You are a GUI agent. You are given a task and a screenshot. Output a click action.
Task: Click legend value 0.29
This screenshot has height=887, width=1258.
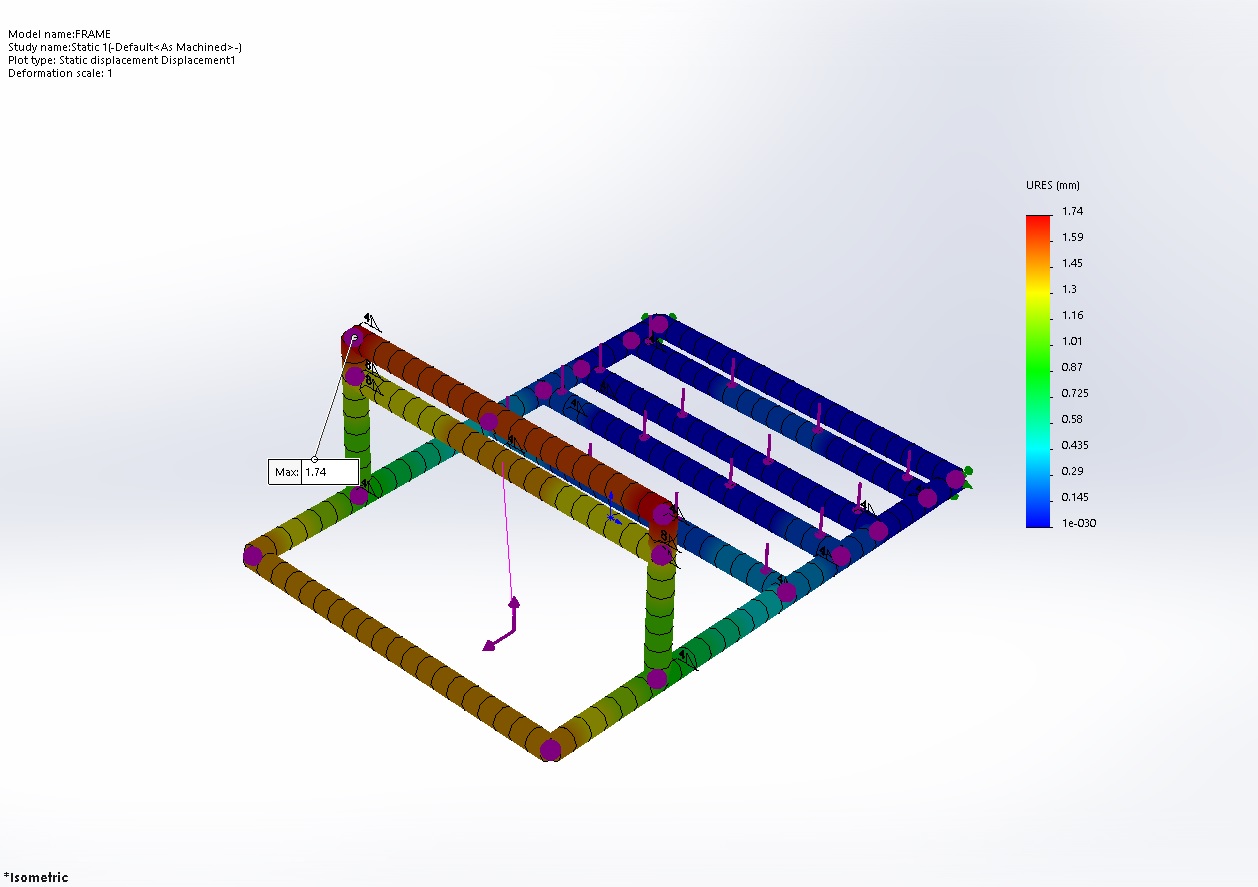coord(1072,471)
